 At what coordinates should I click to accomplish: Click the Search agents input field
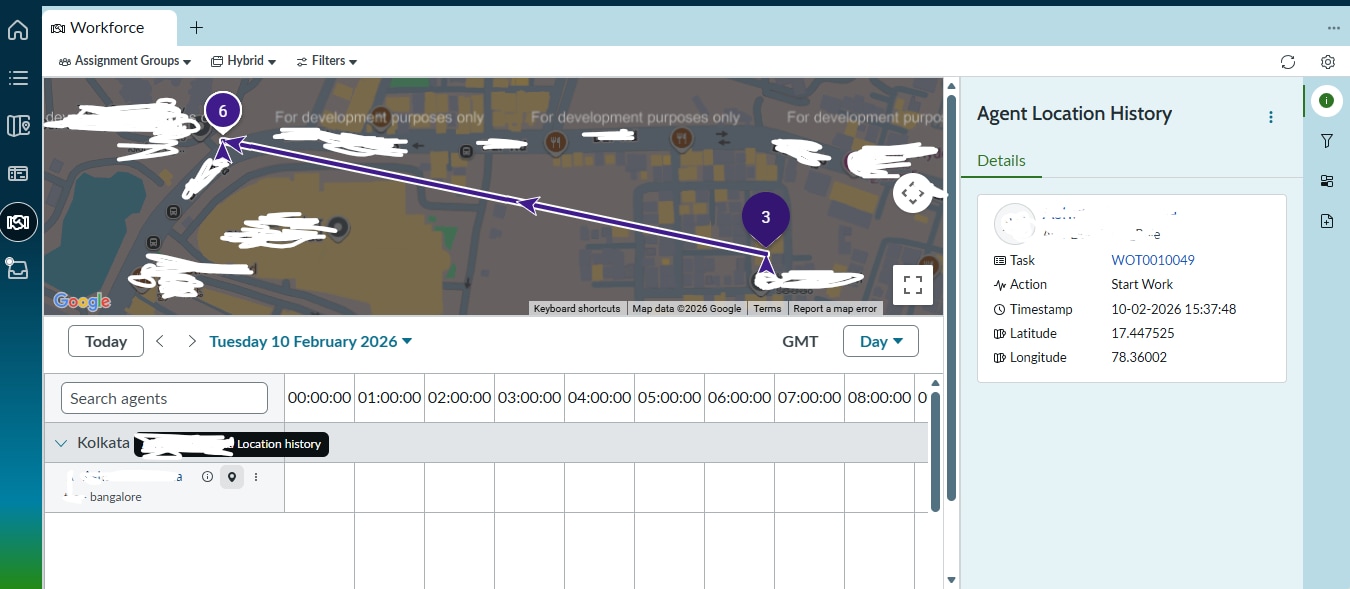tap(165, 398)
